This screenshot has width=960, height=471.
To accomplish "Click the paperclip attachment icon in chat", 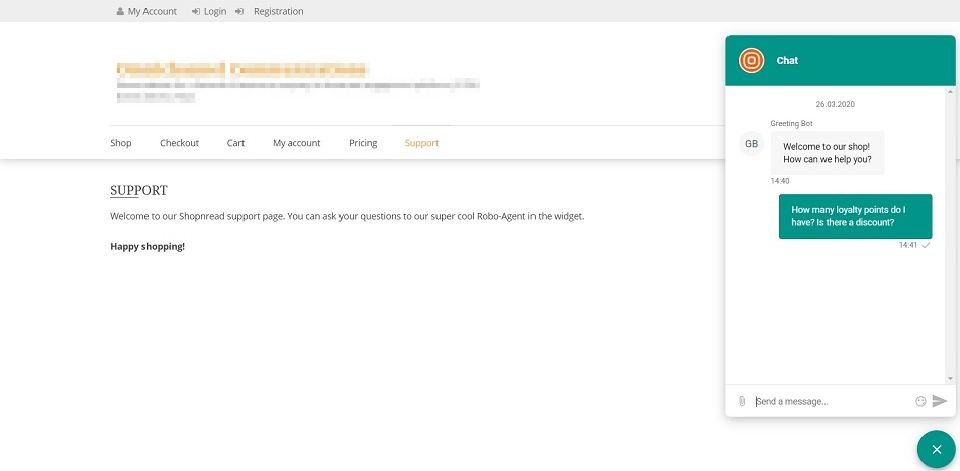I will (742, 401).
